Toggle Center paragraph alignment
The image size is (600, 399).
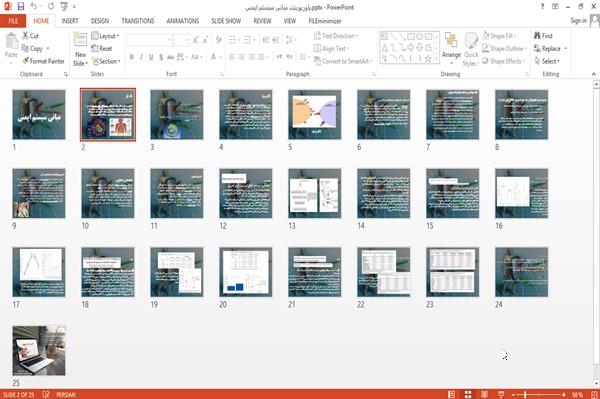pos(241,57)
